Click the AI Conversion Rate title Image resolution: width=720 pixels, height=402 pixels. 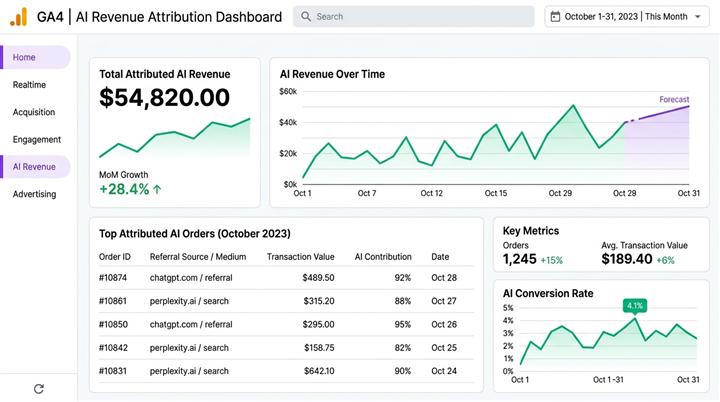tap(548, 294)
